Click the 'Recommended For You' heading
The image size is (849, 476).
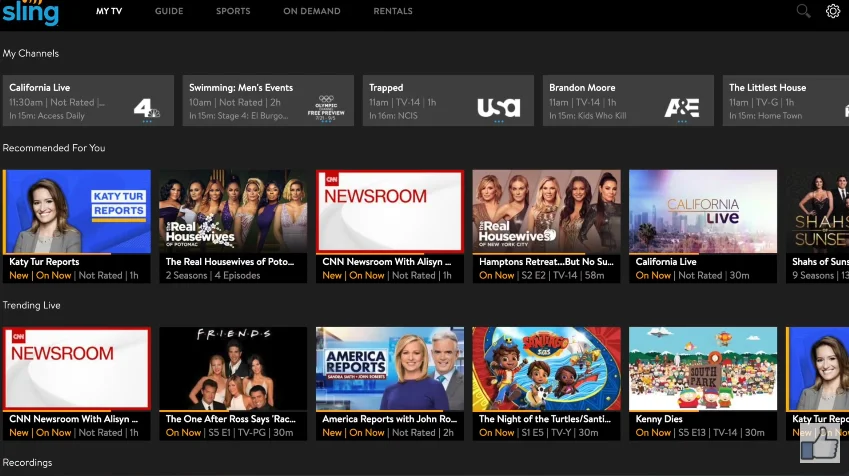54,148
